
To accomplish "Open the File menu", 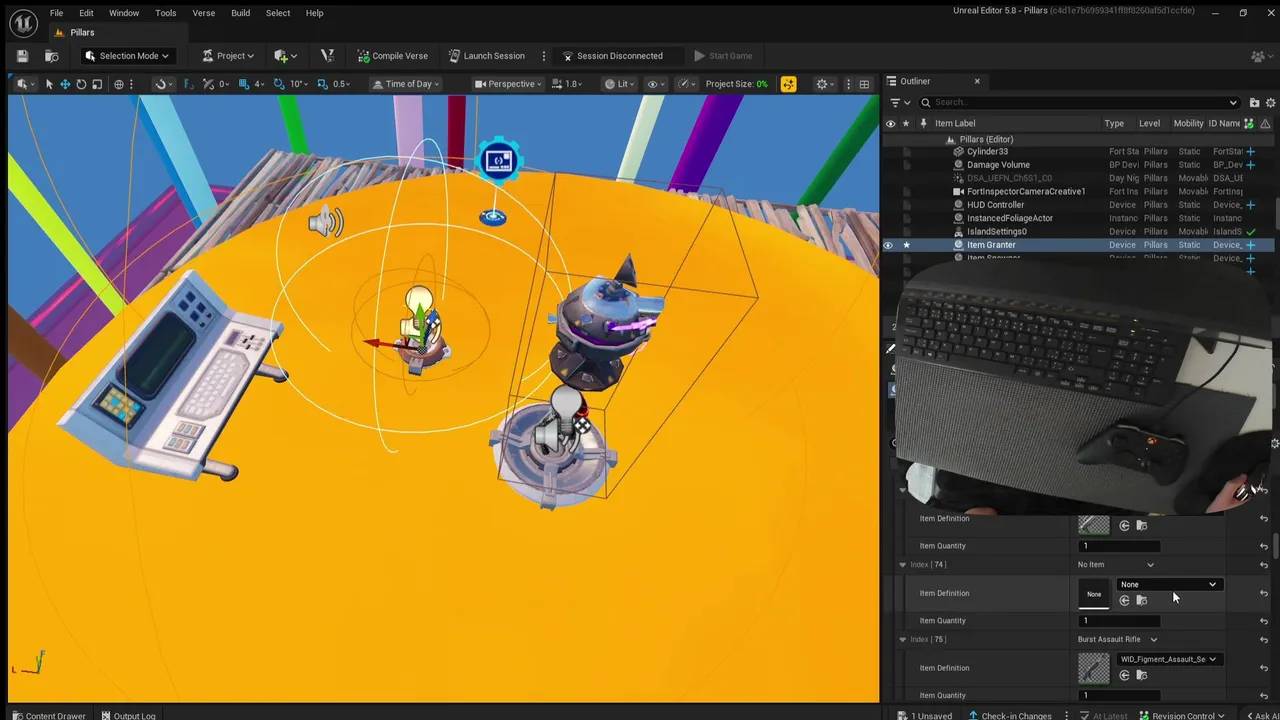I will (57, 13).
